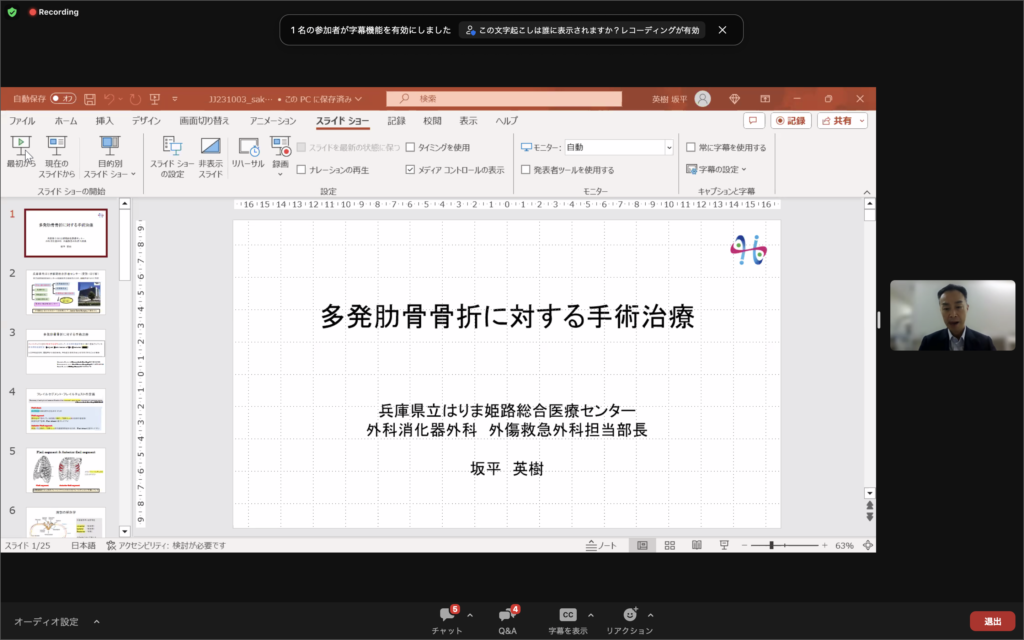Check 発表者ツールを使用する checkbox
The height and width of the screenshot is (640, 1024).
pos(526,170)
